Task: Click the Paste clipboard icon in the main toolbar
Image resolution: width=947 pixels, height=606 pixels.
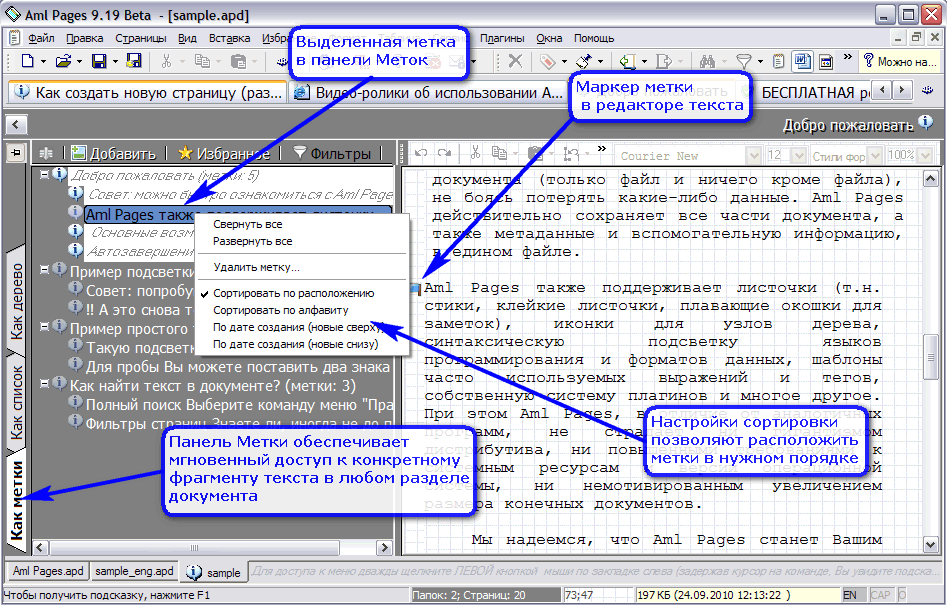Action: tap(239, 61)
